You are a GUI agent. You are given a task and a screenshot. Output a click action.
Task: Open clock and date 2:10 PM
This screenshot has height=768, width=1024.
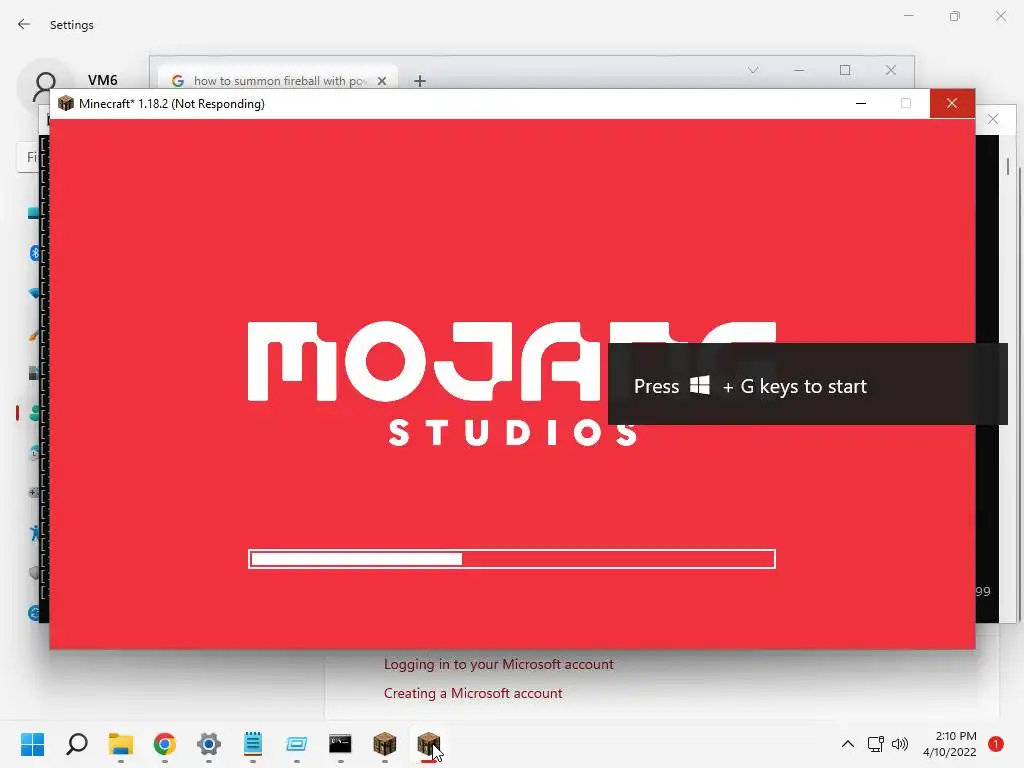click(950, 744)
